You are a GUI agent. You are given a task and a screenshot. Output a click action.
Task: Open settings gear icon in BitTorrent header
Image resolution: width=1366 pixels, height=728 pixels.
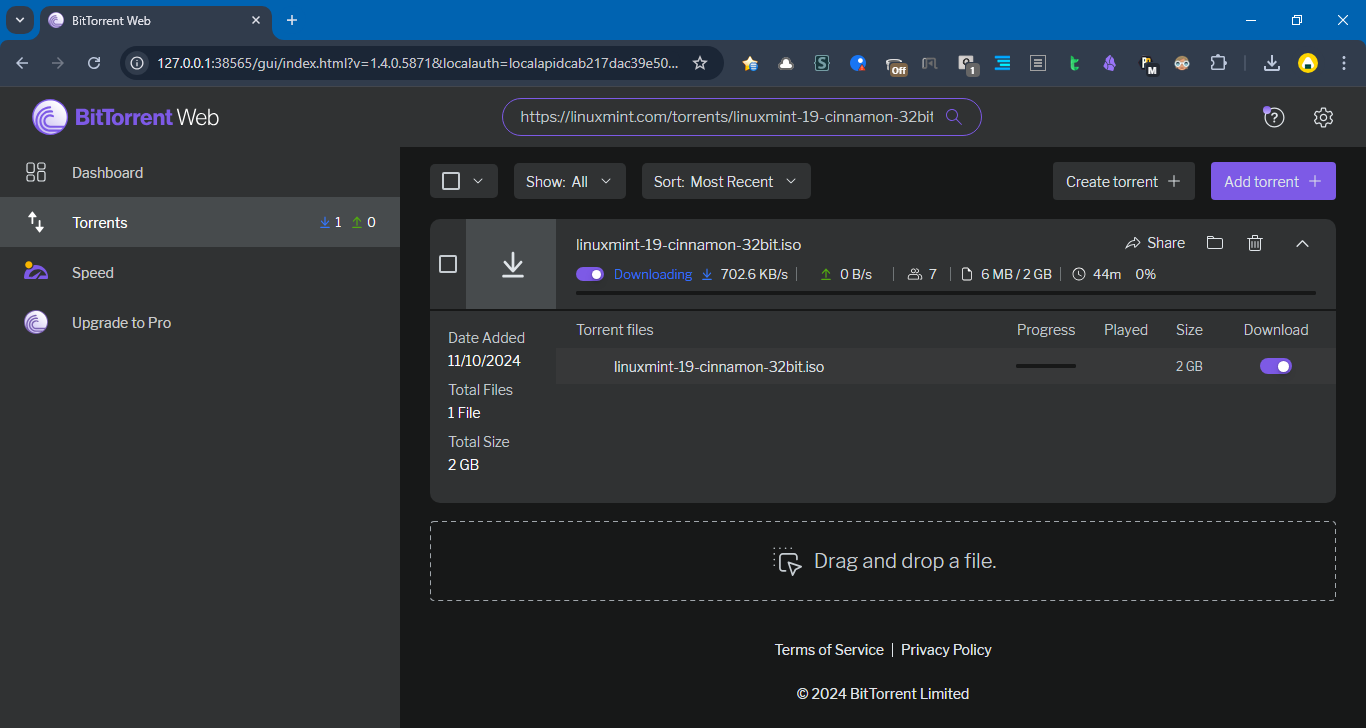tap(1323, 117)
